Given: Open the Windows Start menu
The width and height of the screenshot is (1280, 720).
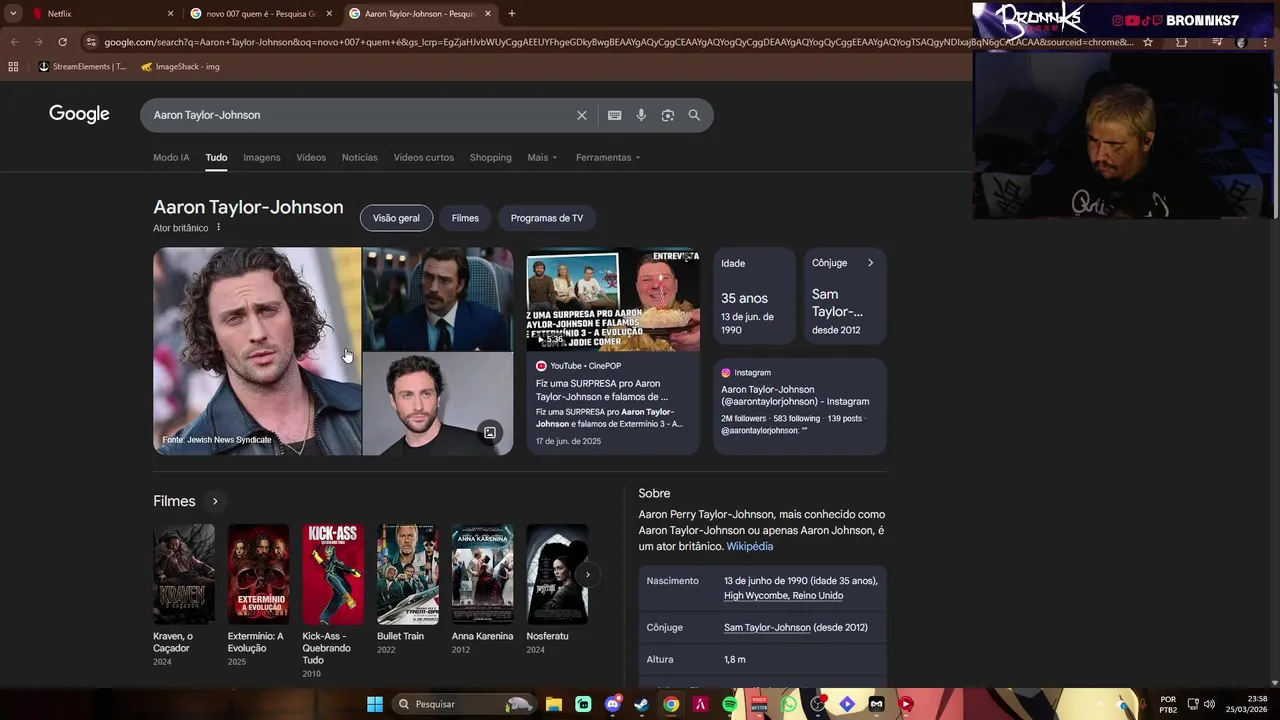Looking at the screenshot, I should click(374, 704).
